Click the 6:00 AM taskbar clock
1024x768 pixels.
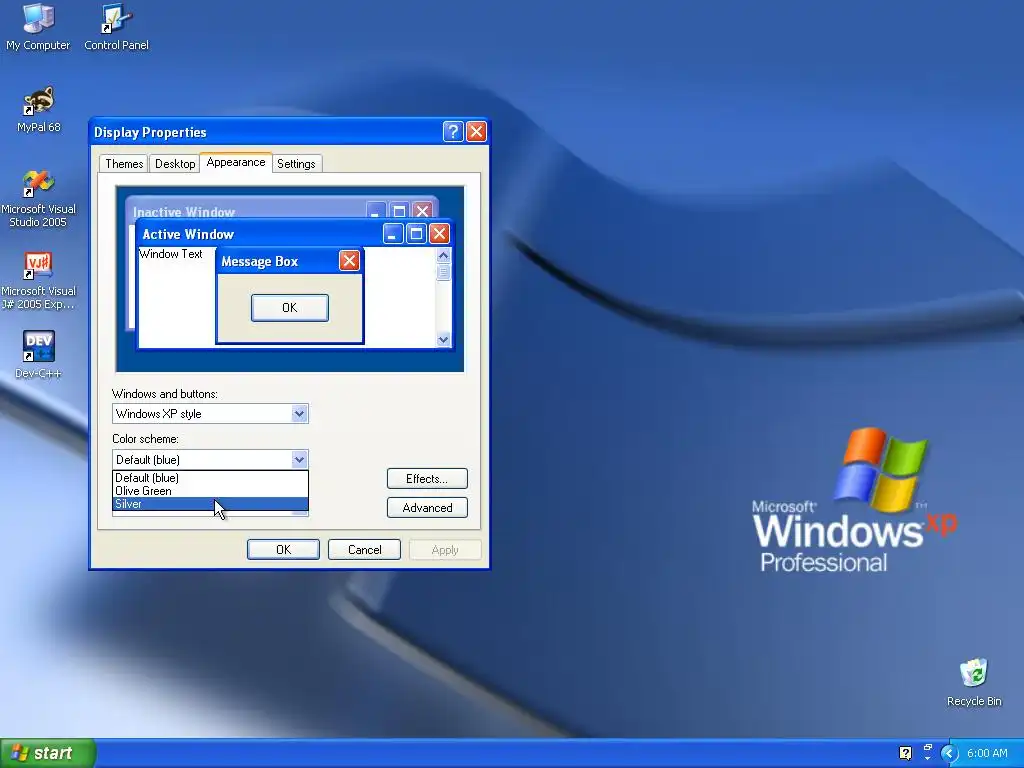(x=987, y=753)
